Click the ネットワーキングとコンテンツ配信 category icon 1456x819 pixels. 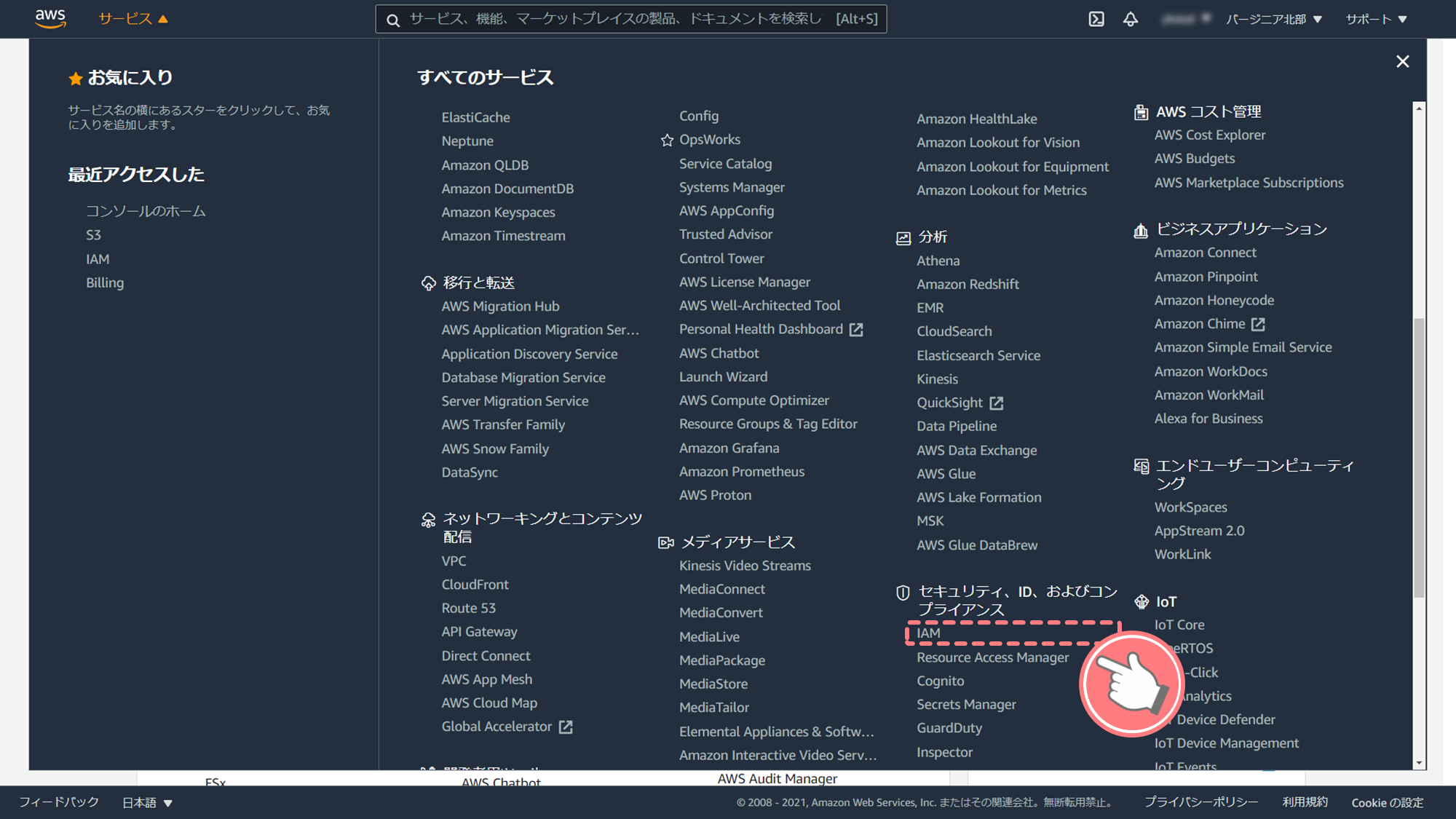pyautogui.click(x=428, y=520)
